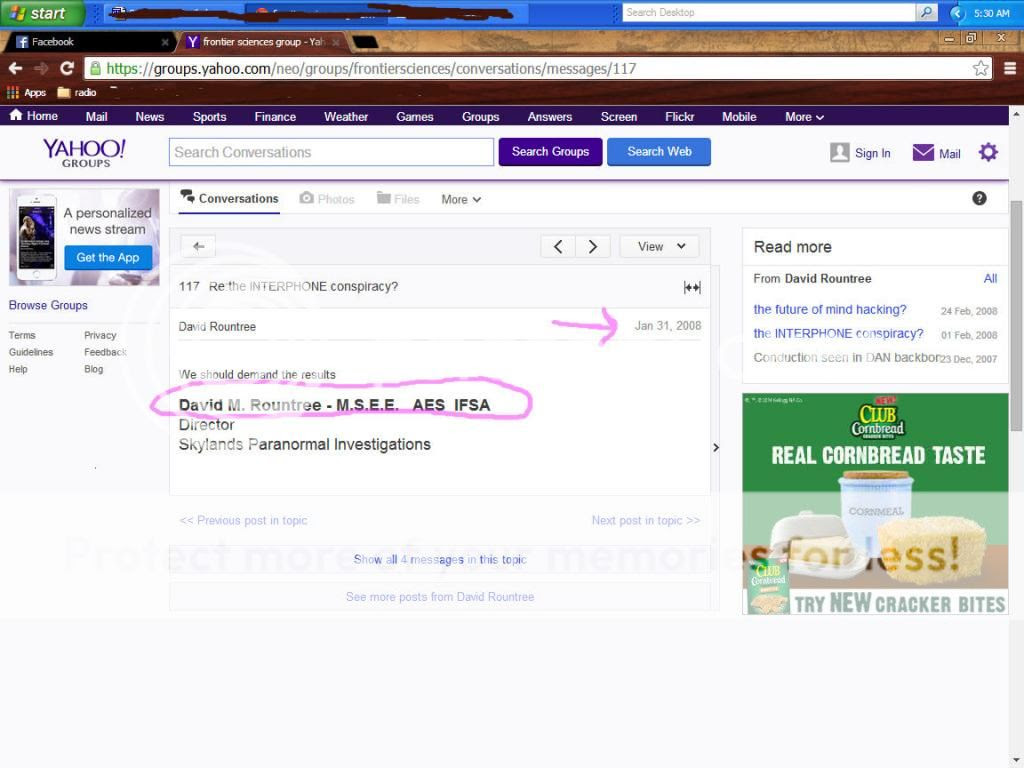Open Groups in navigation bar
This screenshot has height=768, width=1024.
481,117
